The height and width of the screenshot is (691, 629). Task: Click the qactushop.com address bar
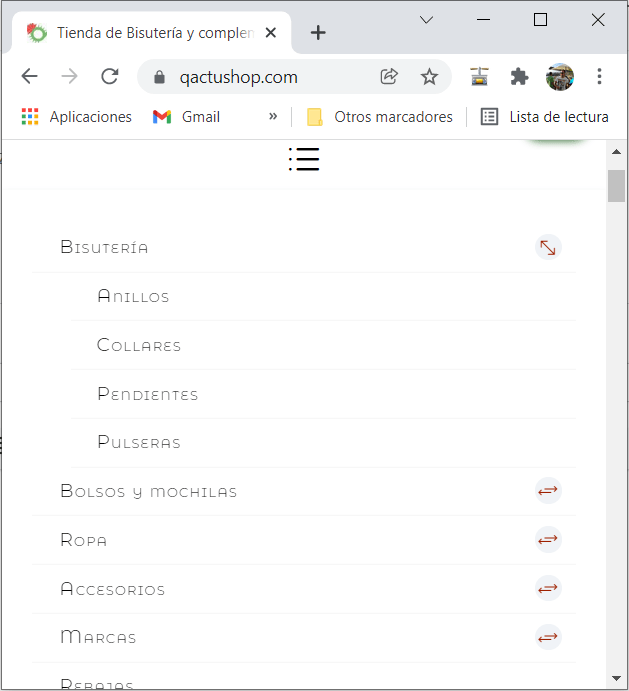(264, 77)
